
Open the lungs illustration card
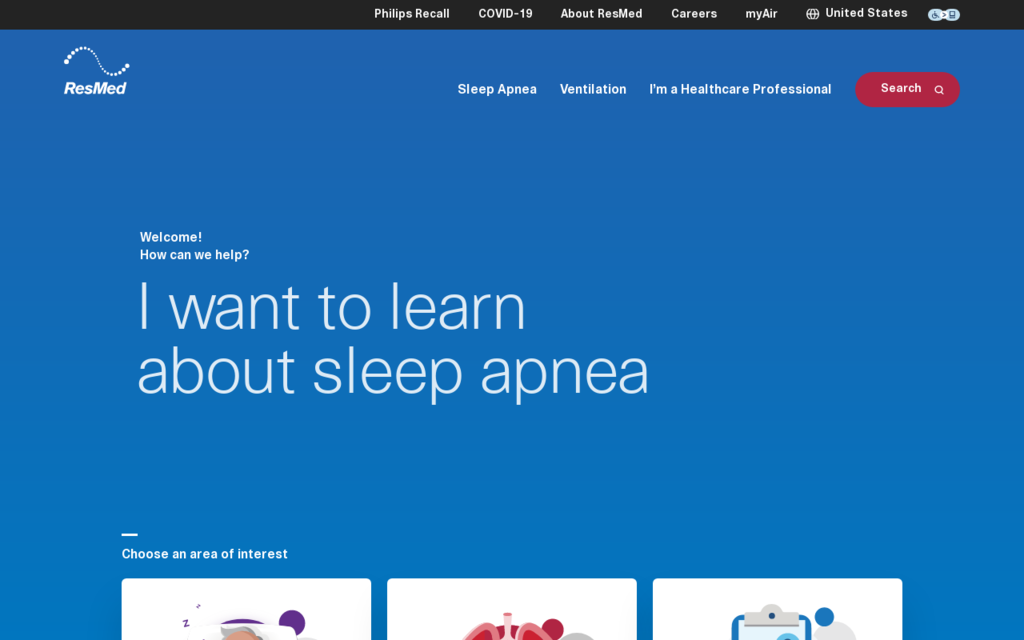point(512,610)
